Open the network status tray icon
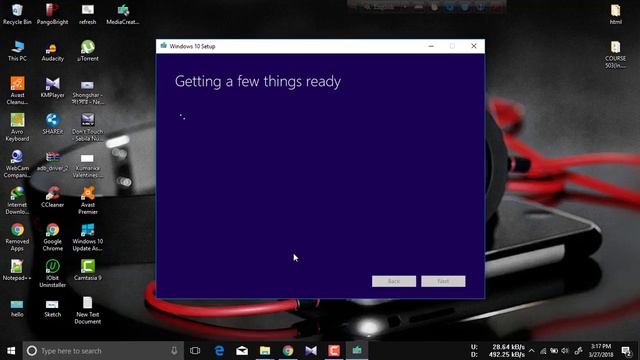This screenshot has width=640, height=360. point(543,351)
